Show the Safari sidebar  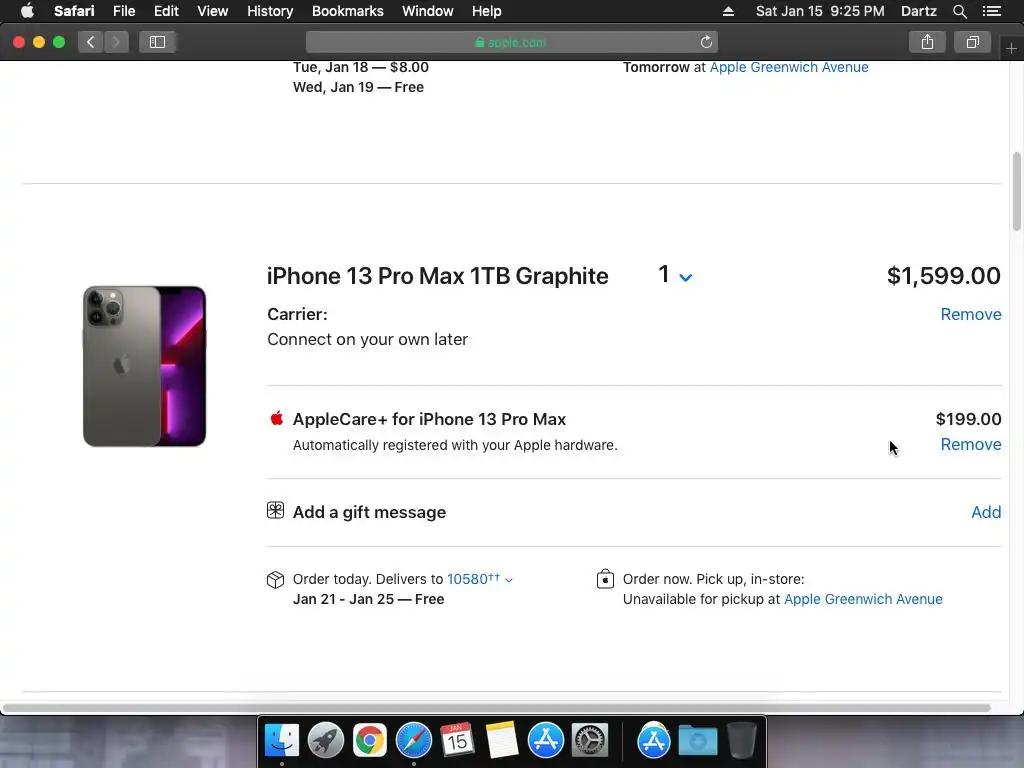click(x=157, y=42)
